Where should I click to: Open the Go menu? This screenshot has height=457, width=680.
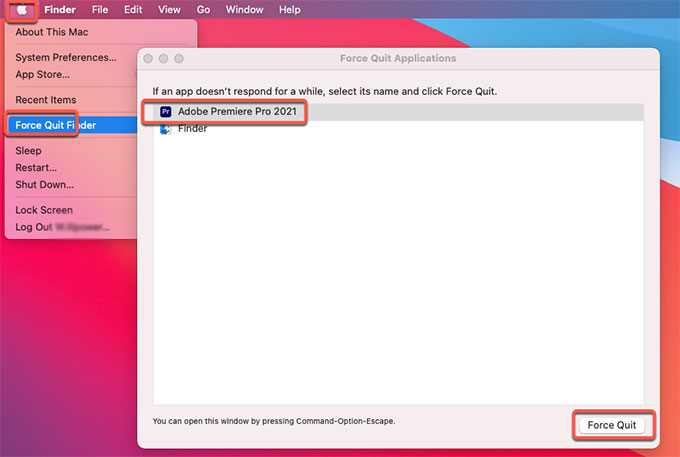(203, 10)
